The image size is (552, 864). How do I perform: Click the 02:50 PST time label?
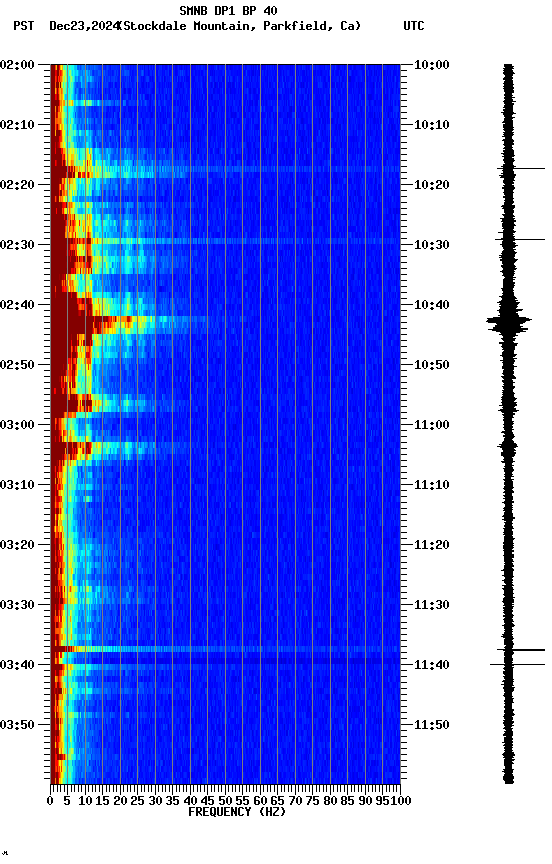[17, 365]
